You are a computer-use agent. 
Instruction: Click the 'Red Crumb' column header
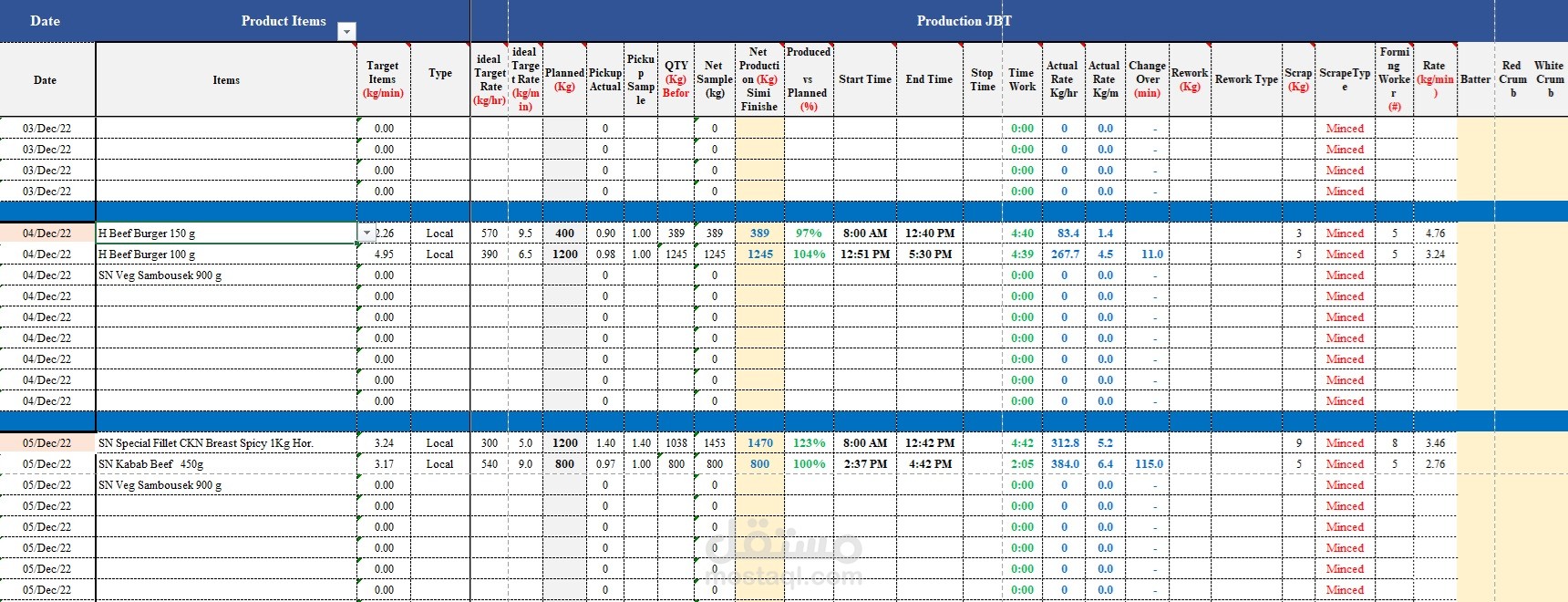pos(1512,80)
